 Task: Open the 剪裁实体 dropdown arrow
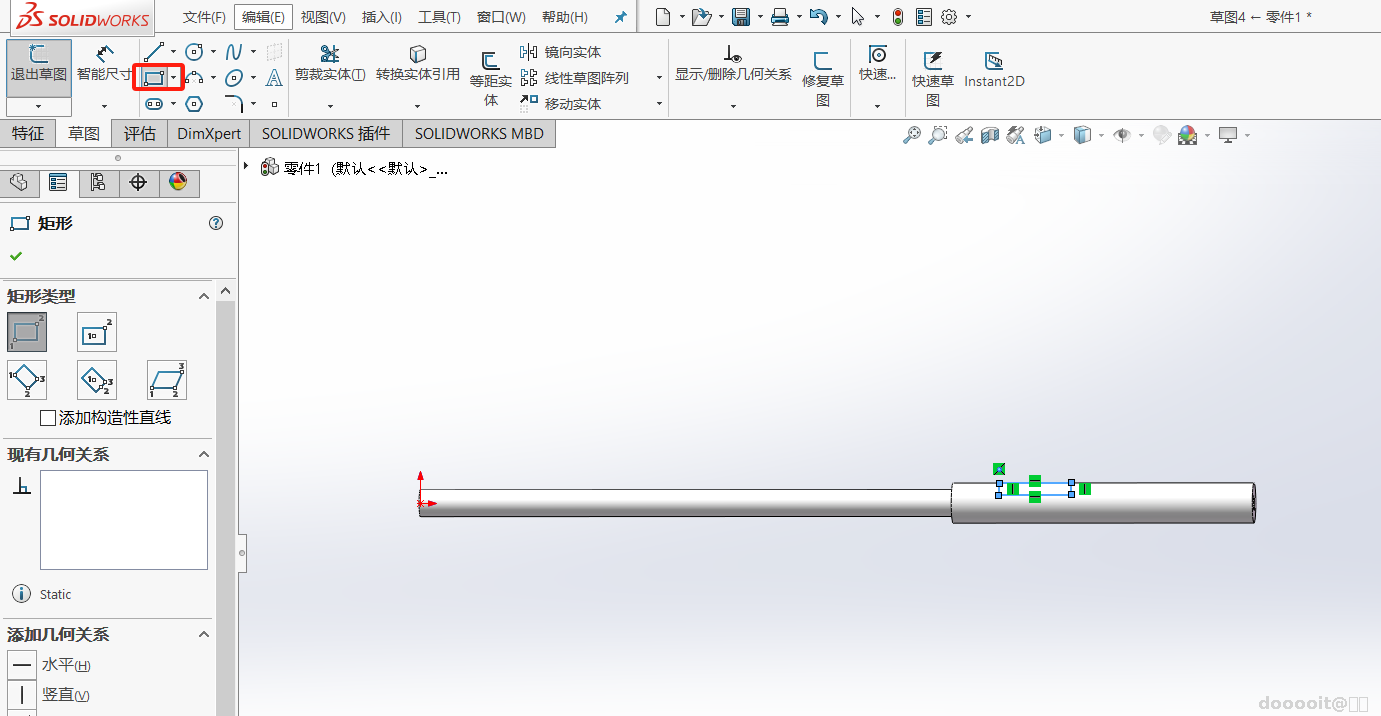click(330, 105)
